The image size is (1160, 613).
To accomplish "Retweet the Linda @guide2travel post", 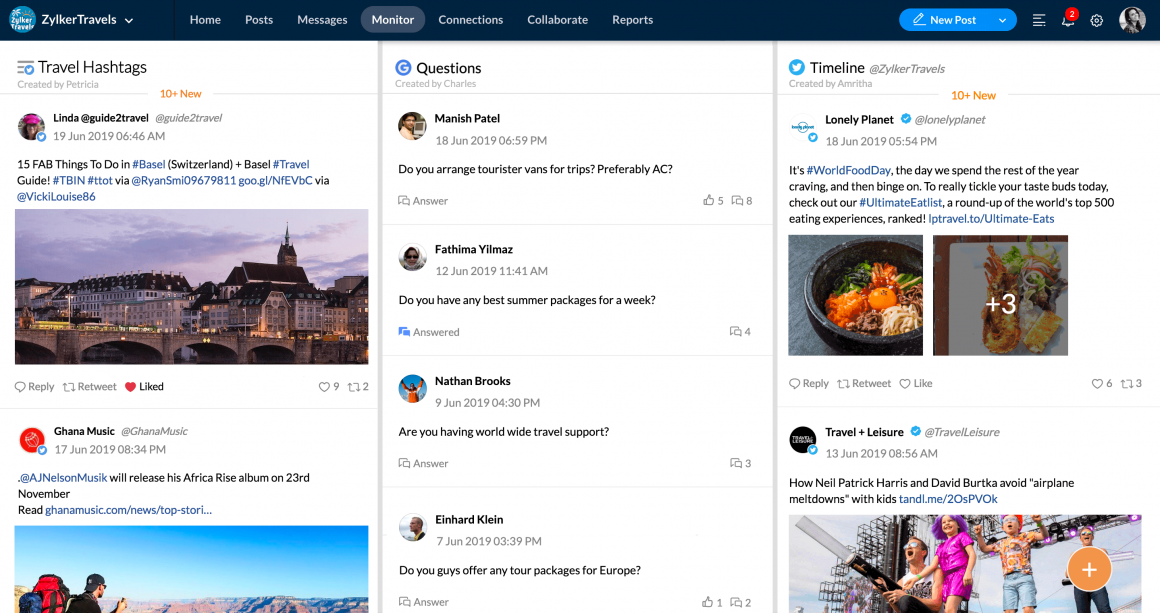I will click(90, 387).
